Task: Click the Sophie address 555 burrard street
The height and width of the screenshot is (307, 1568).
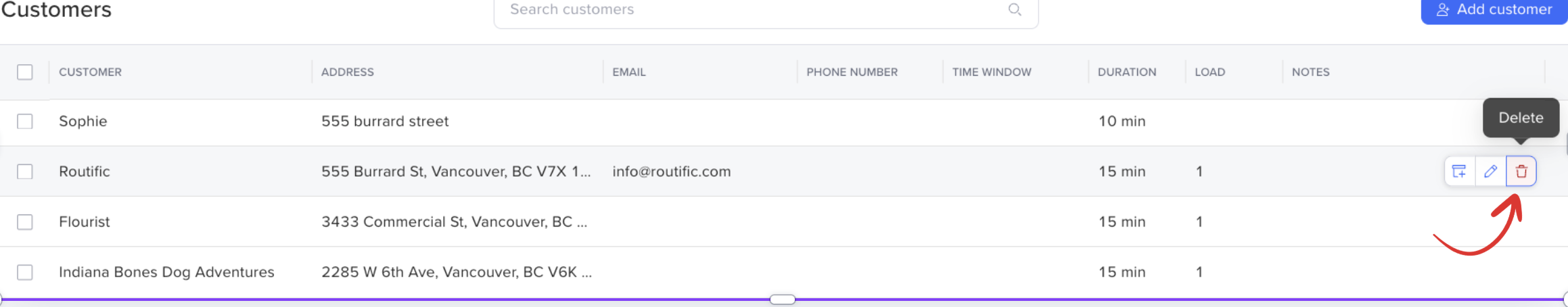Action: (385, 121)
